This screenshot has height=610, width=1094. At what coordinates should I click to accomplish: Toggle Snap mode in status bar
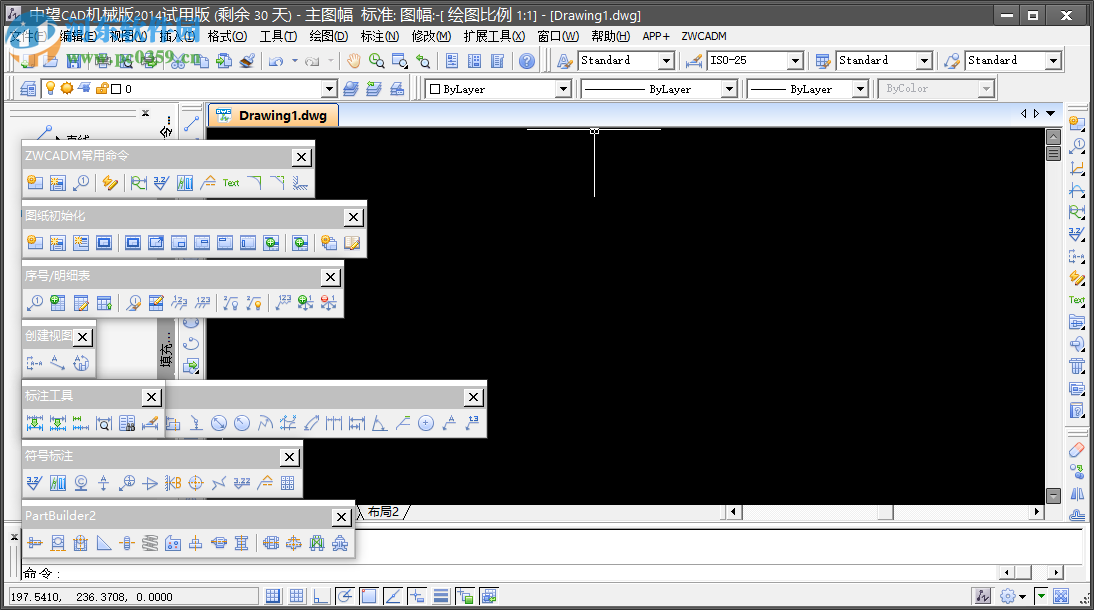point(273,596)
